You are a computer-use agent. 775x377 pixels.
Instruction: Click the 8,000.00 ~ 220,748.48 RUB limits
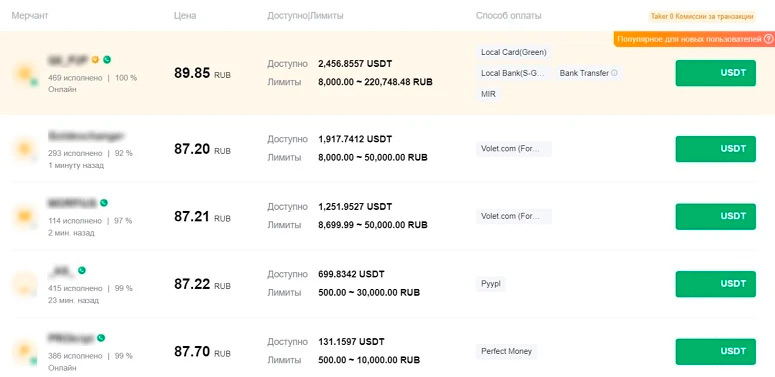tap(375, 82)
